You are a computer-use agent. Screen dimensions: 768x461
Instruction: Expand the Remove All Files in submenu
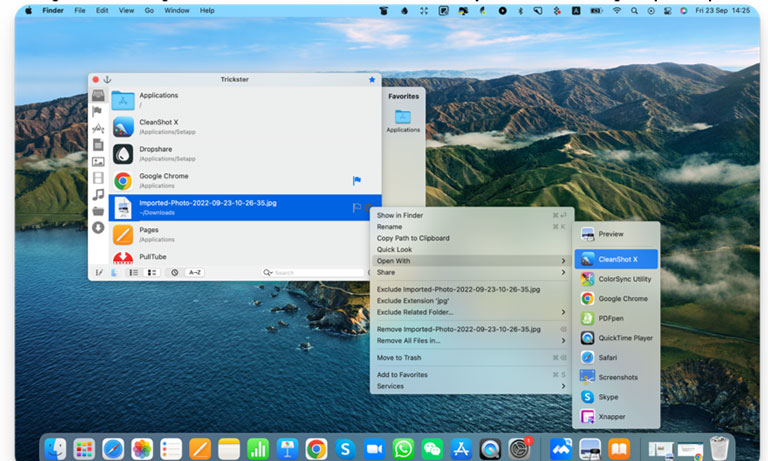pos(472,340)
